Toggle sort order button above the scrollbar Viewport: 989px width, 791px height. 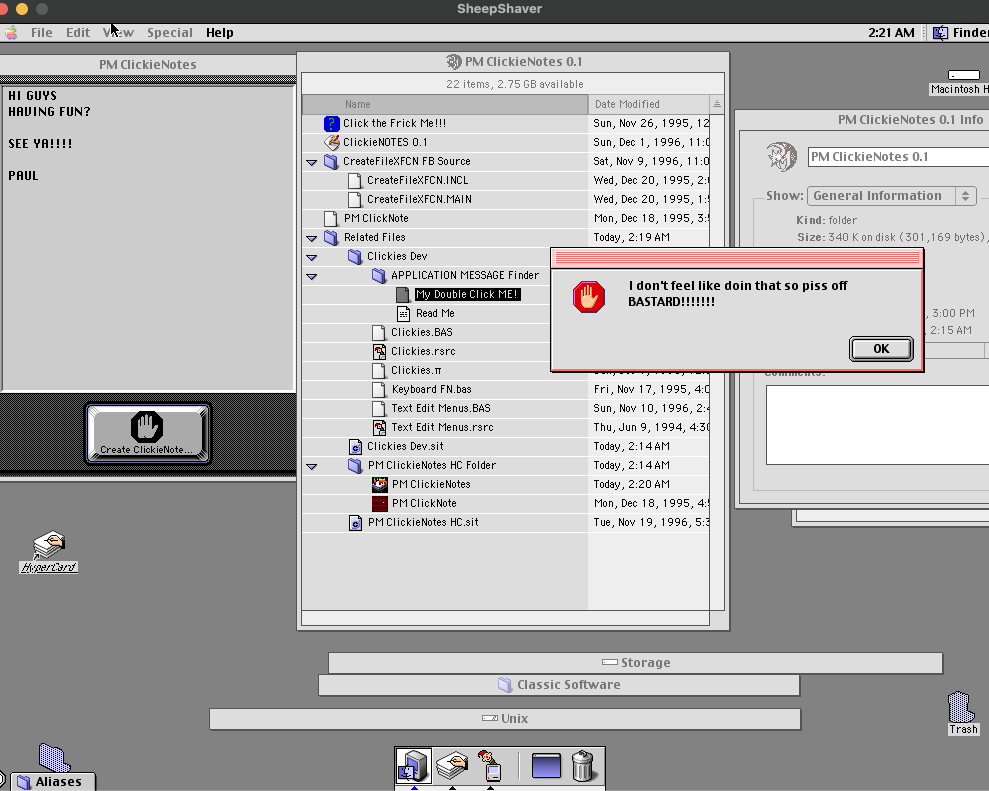coord(717,104)
